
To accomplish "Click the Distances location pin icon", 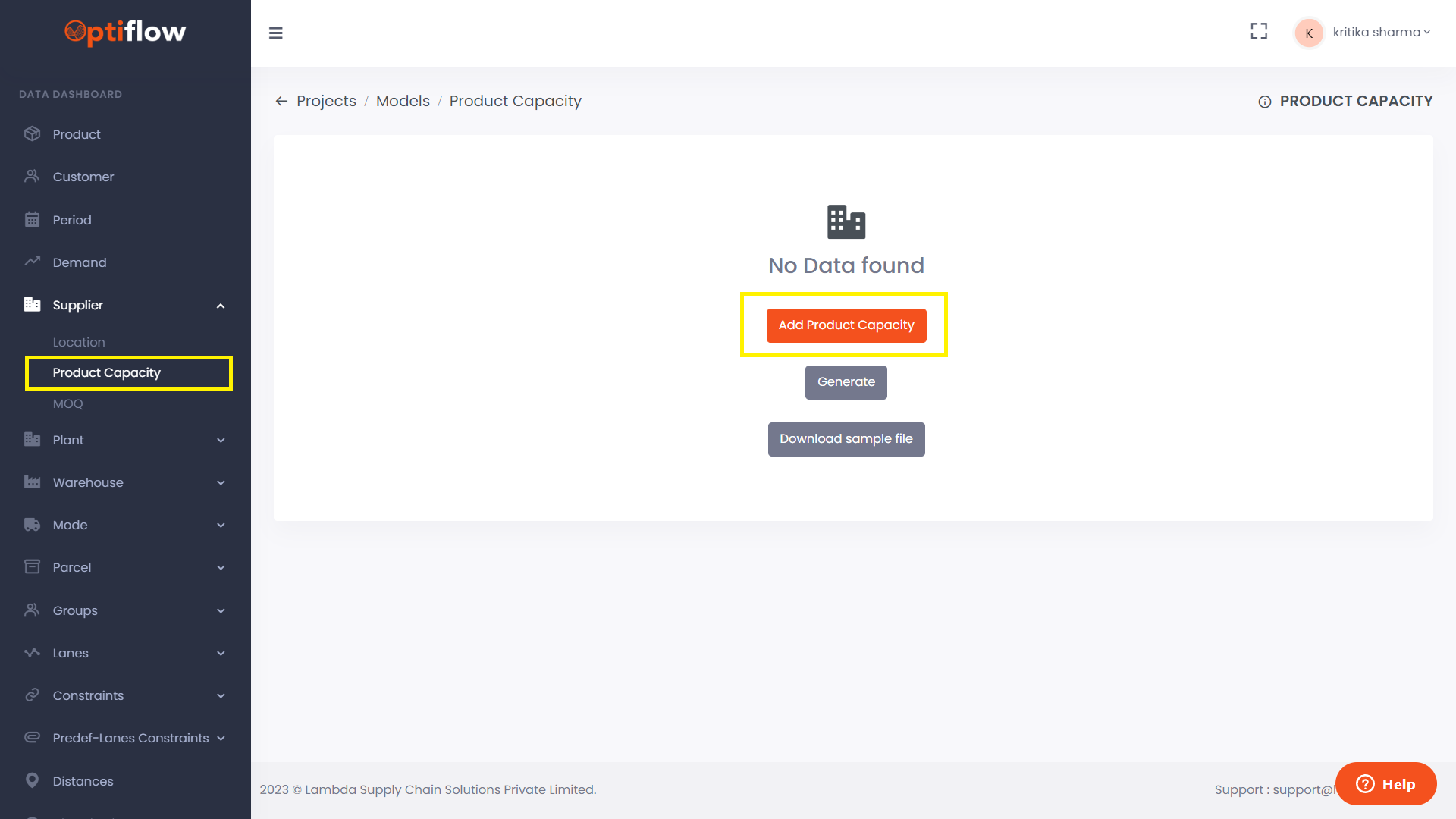I will (32, 780).
